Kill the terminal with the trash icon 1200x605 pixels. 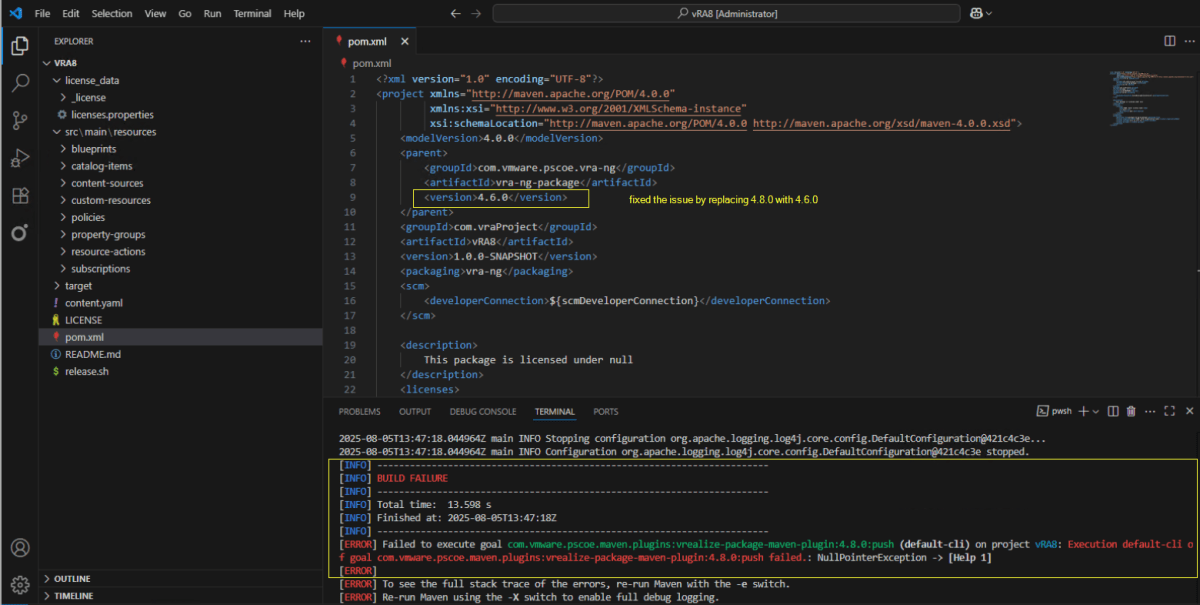pyautogui.click(x=1131, y=411)
